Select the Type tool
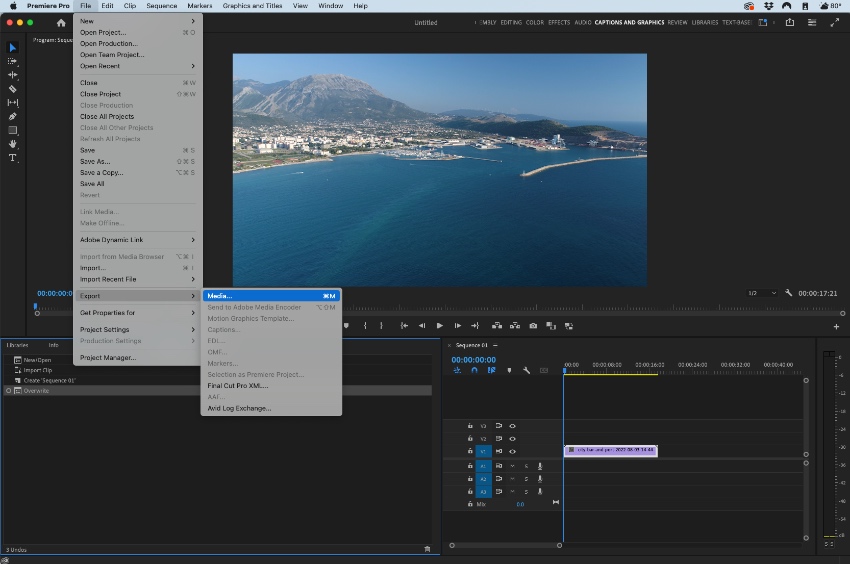850x564 pixels. click(13, 158)
